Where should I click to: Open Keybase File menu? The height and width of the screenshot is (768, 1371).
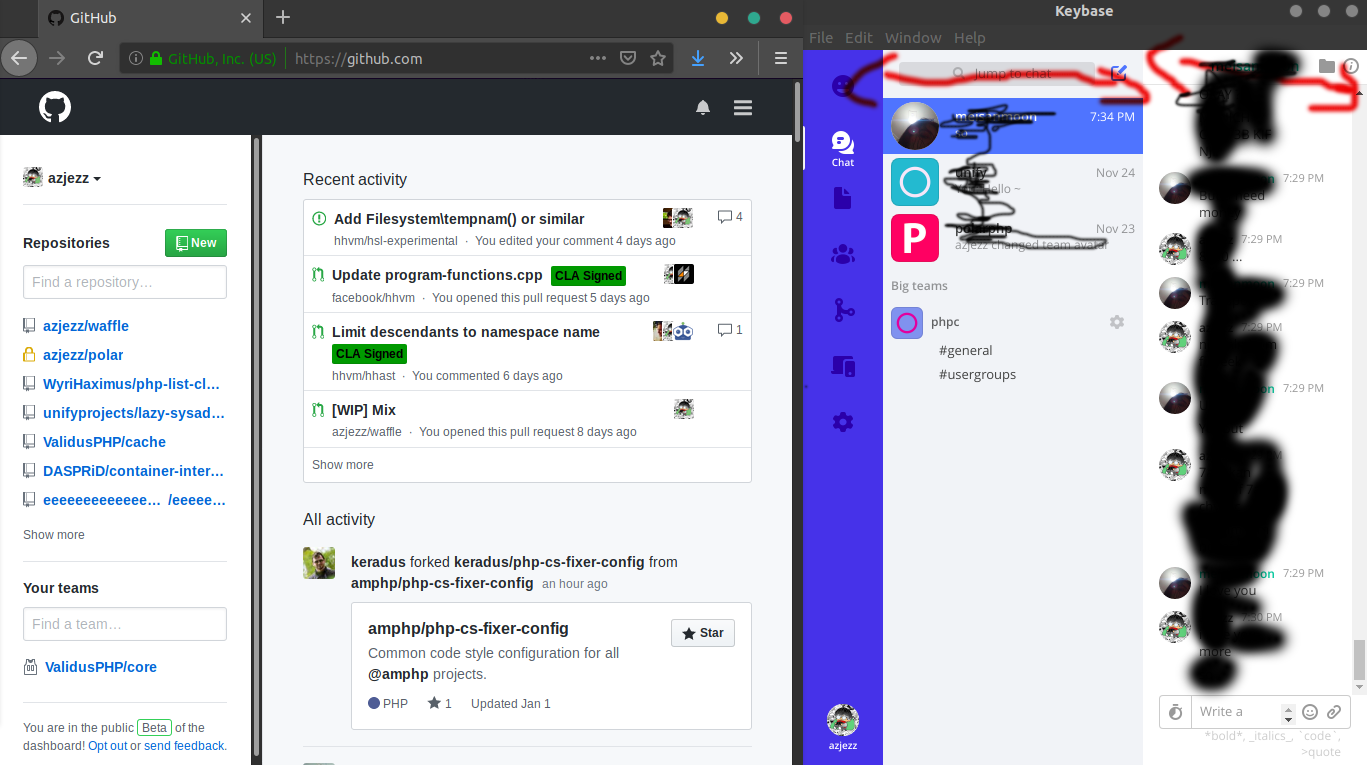tap(821, 37)
